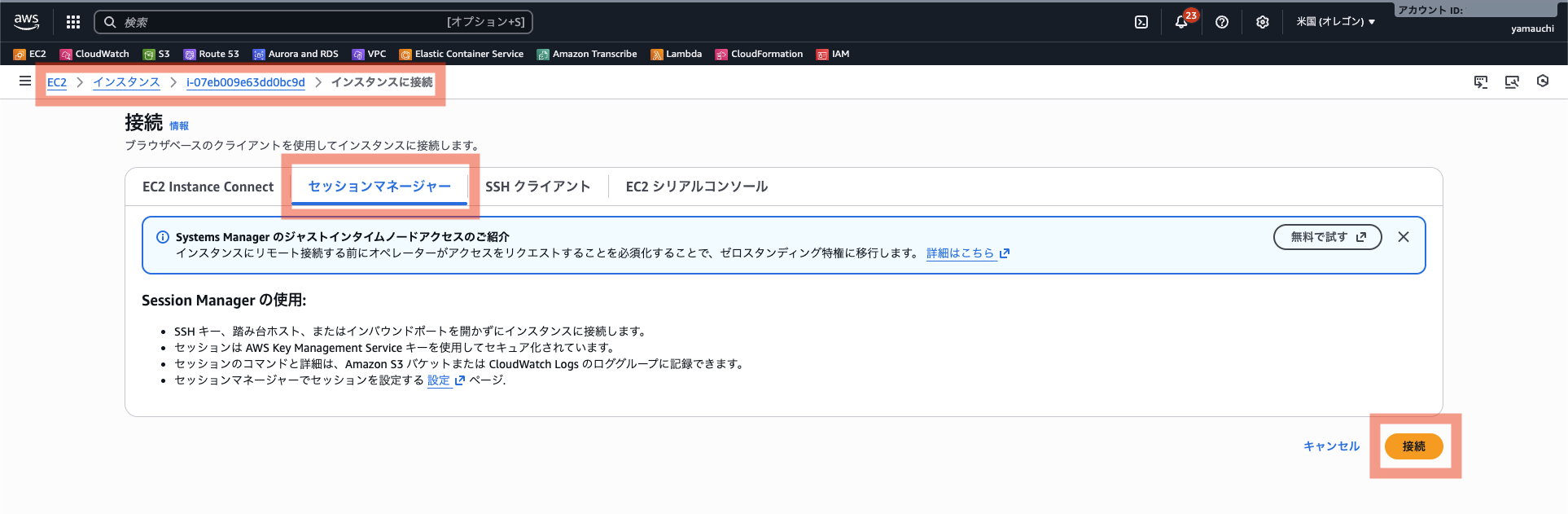Open the VPC bookmark shortcut

coord(369,54)
